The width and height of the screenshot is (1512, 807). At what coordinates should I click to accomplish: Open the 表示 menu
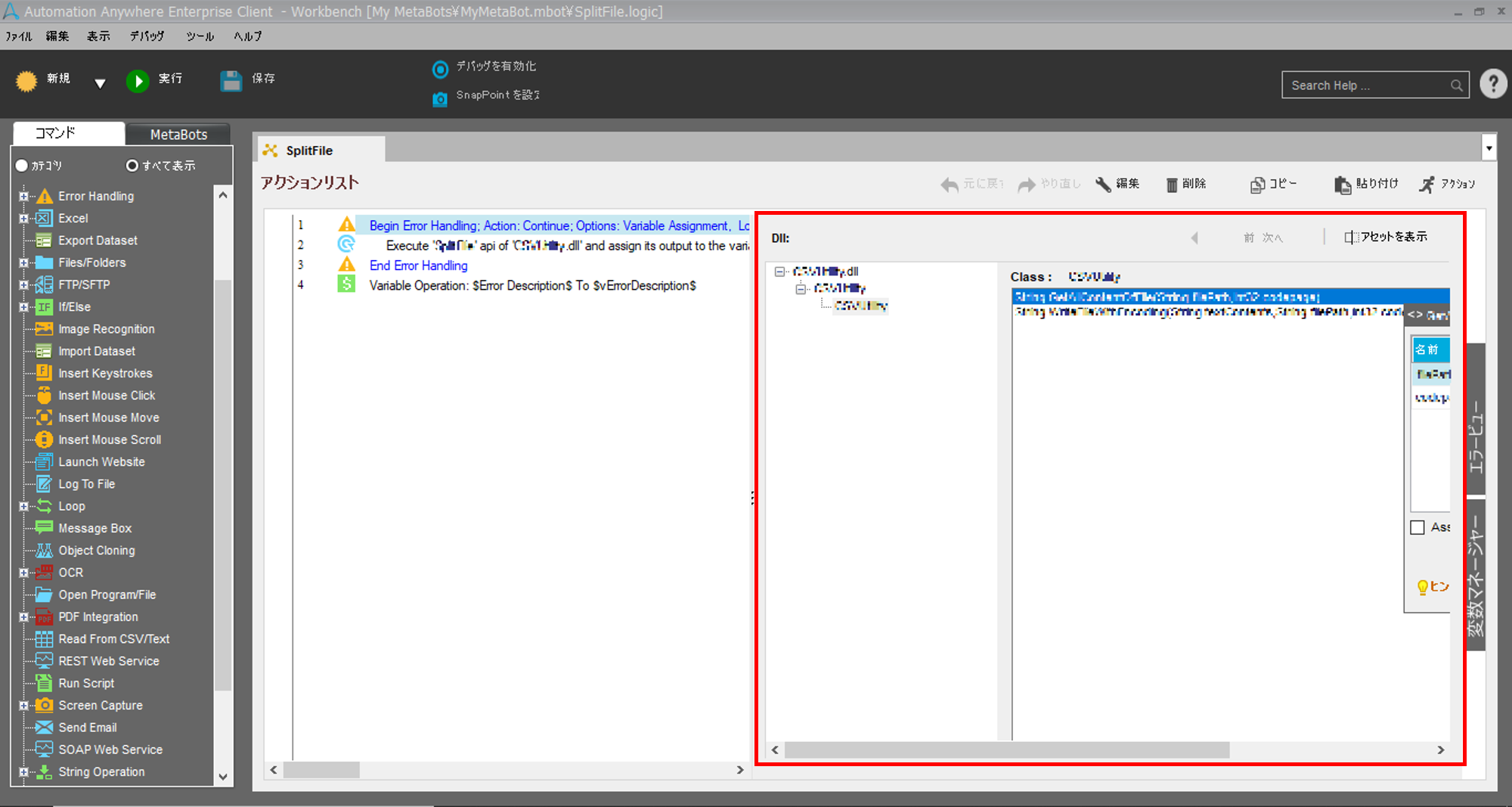pyautogui.click(x=98, y=36)
